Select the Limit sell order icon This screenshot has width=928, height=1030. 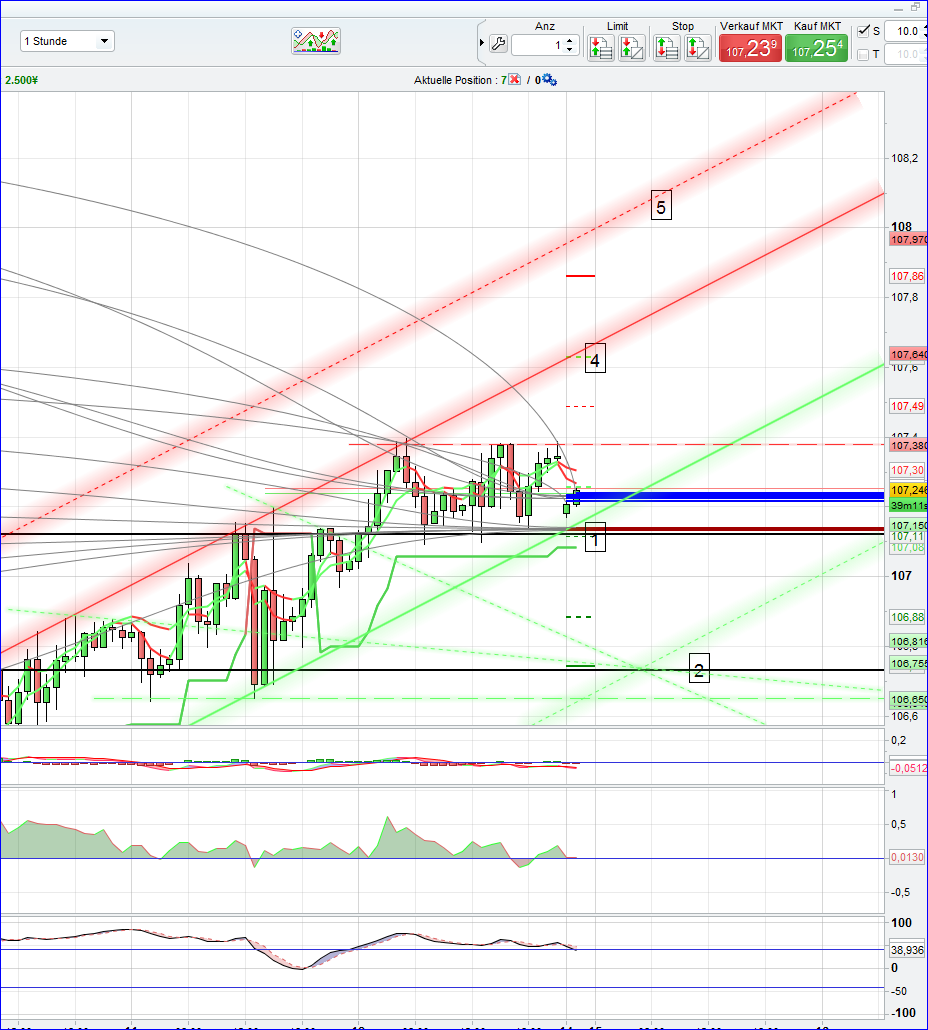click(600, 47)
